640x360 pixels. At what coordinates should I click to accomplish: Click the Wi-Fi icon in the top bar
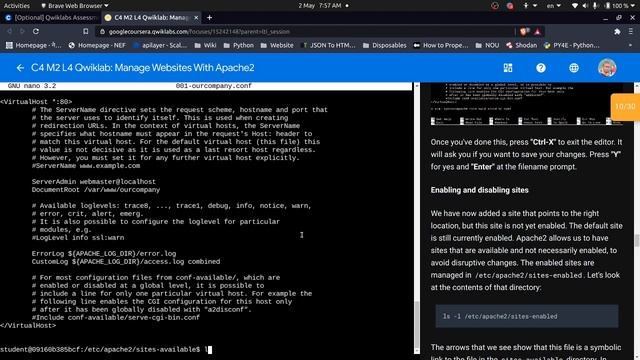point(575,6)
